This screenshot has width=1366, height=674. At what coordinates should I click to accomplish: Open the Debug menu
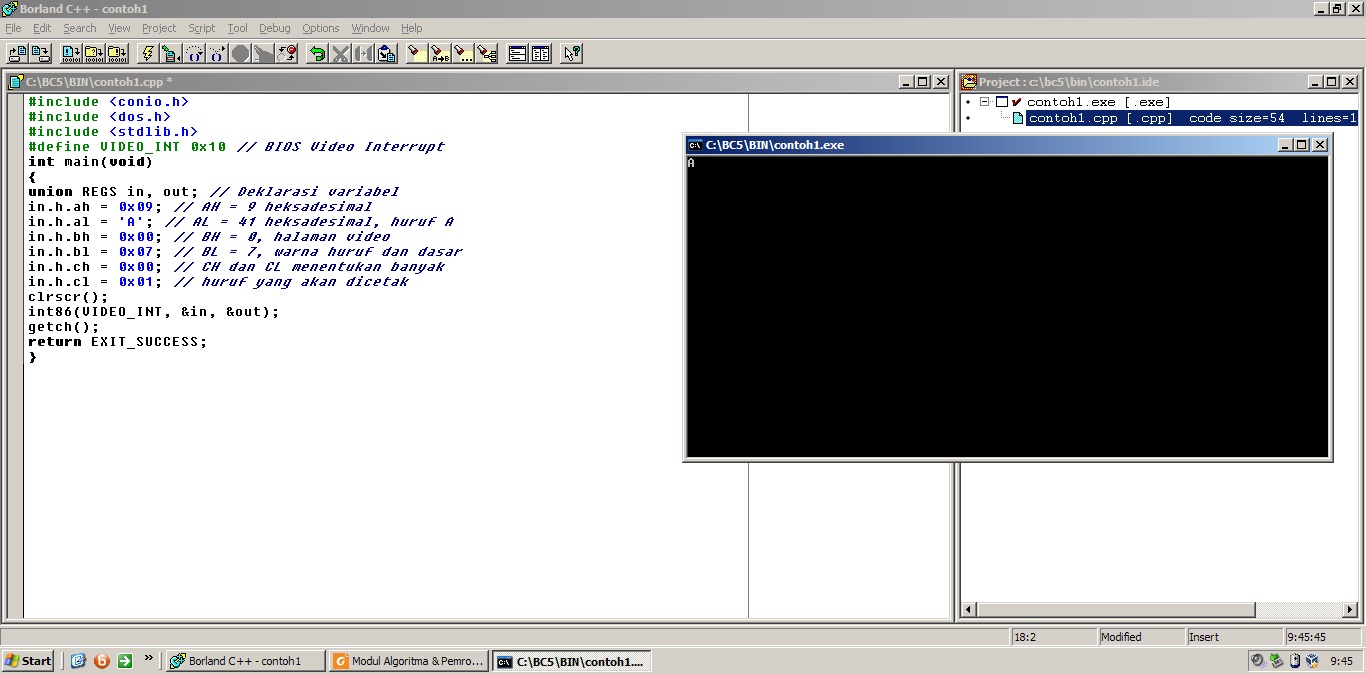click(275, 28)
